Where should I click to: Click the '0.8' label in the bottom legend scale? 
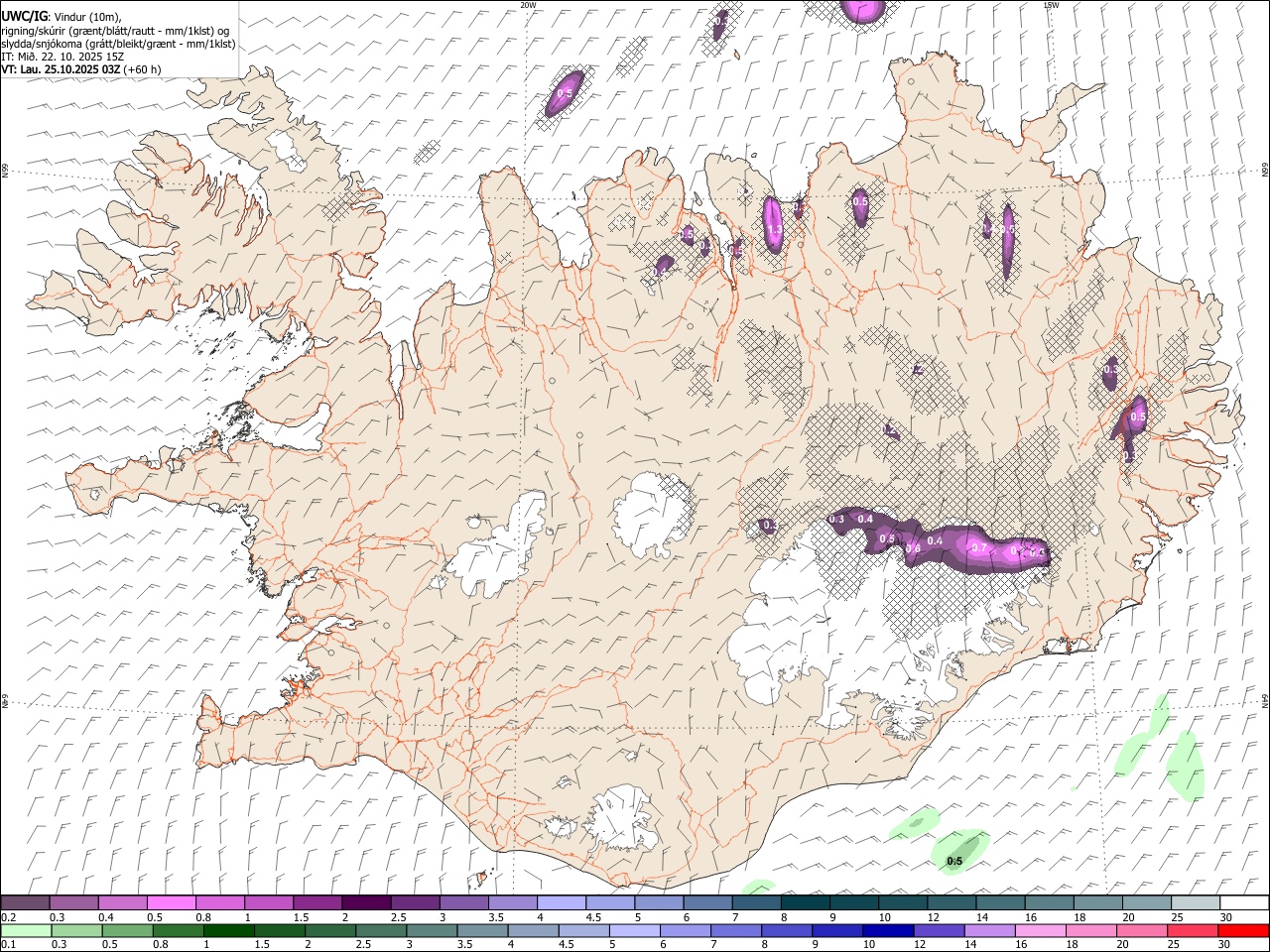(160, 945)
